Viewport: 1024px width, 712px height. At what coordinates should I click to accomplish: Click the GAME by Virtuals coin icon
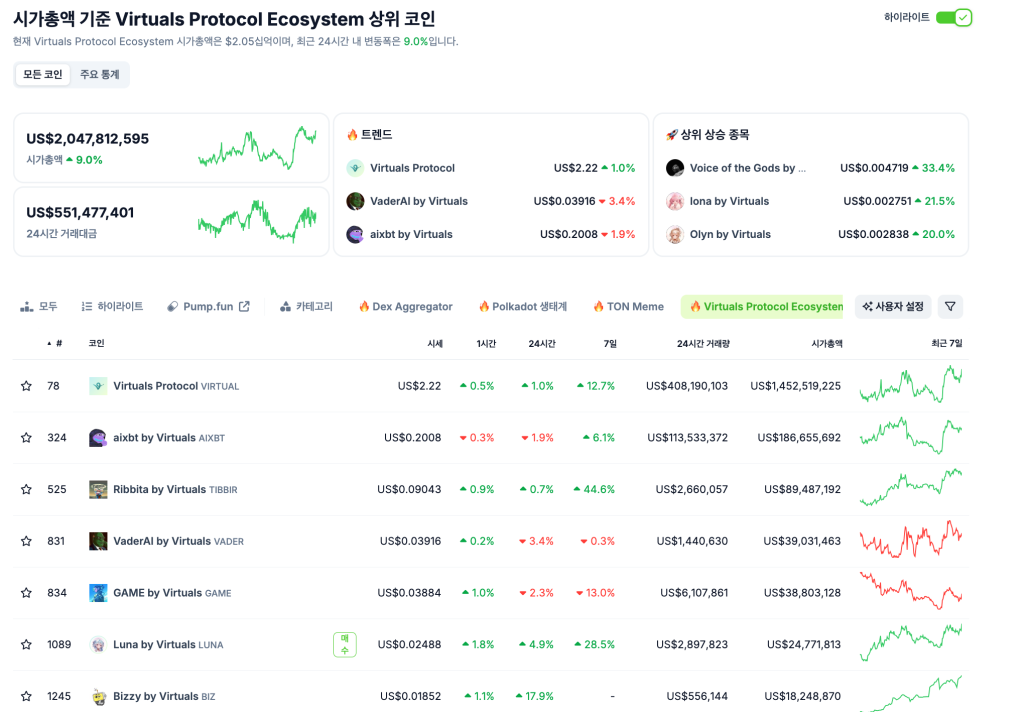click(x=98, y=593)
